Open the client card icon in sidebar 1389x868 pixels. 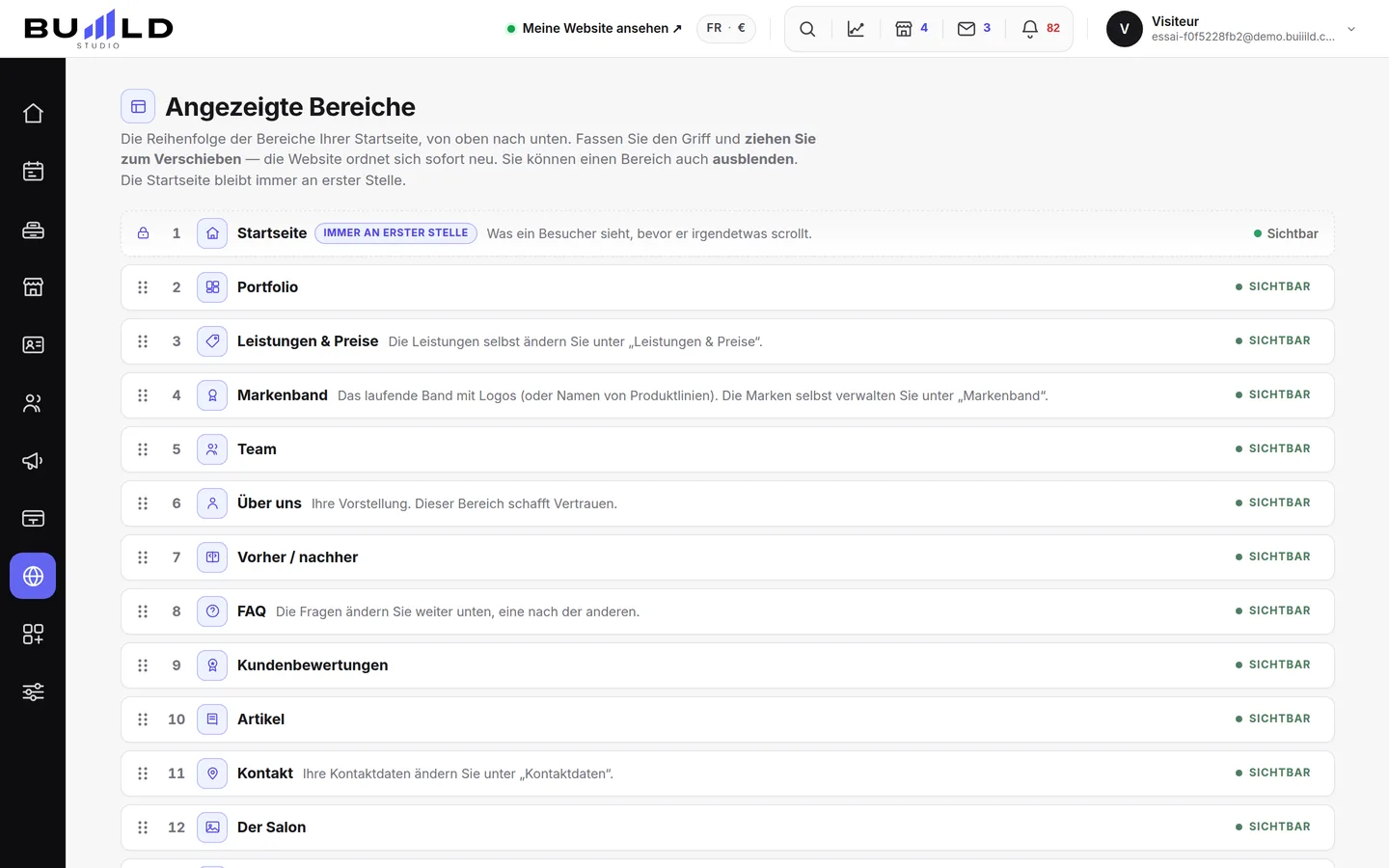[x=33, y=344]
